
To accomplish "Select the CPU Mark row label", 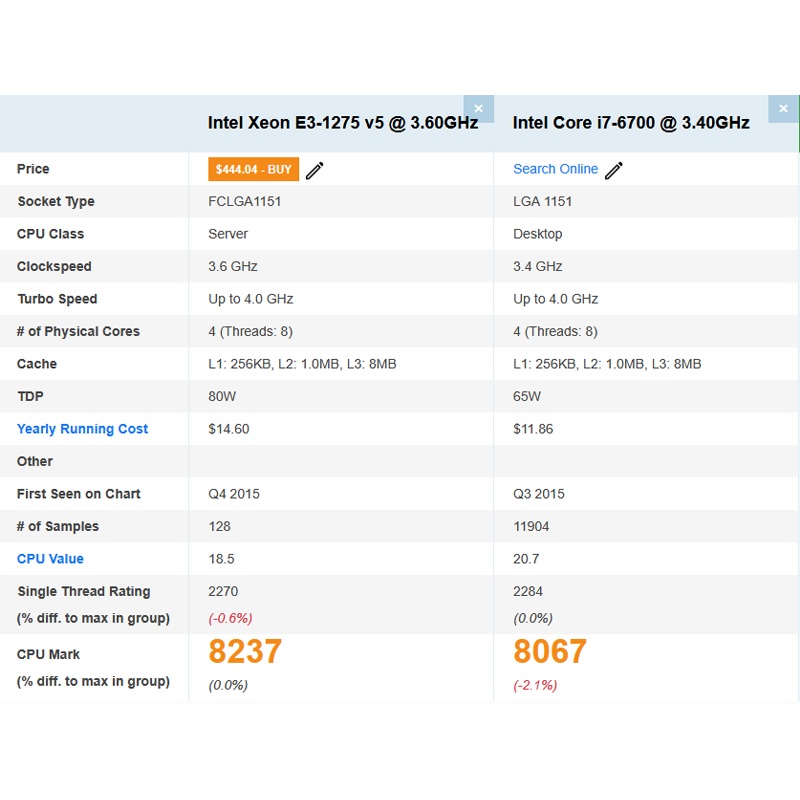I will click(x=48, y=655).
